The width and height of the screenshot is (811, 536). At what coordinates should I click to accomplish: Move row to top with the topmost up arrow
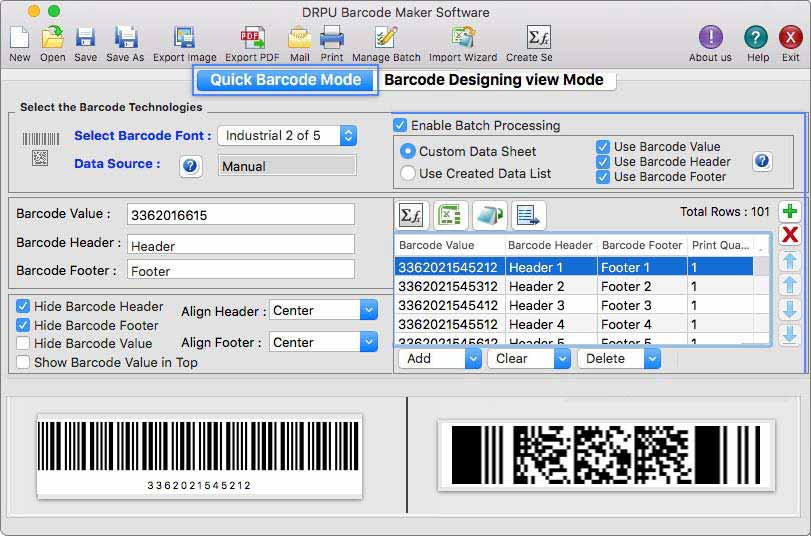tap(790, 260)
